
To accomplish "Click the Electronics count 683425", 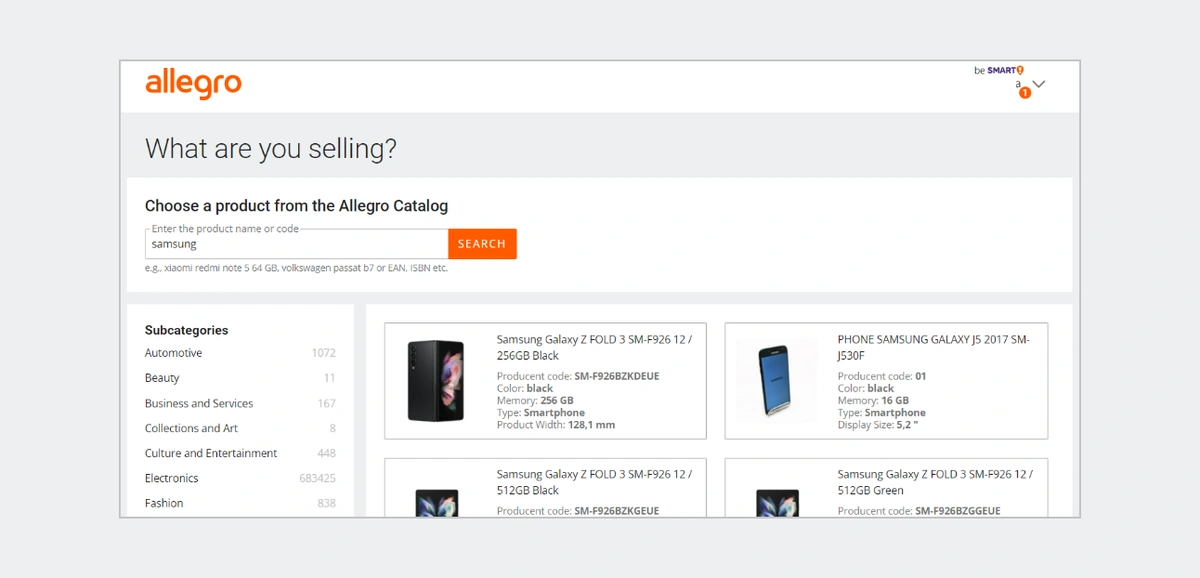I will (x=317, y=479).
